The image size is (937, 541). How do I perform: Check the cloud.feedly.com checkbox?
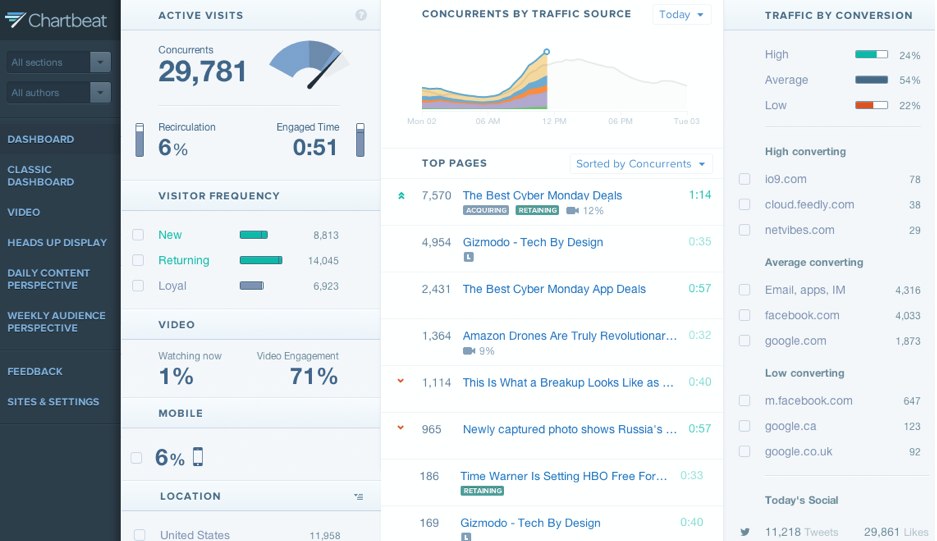coord(745,204)
